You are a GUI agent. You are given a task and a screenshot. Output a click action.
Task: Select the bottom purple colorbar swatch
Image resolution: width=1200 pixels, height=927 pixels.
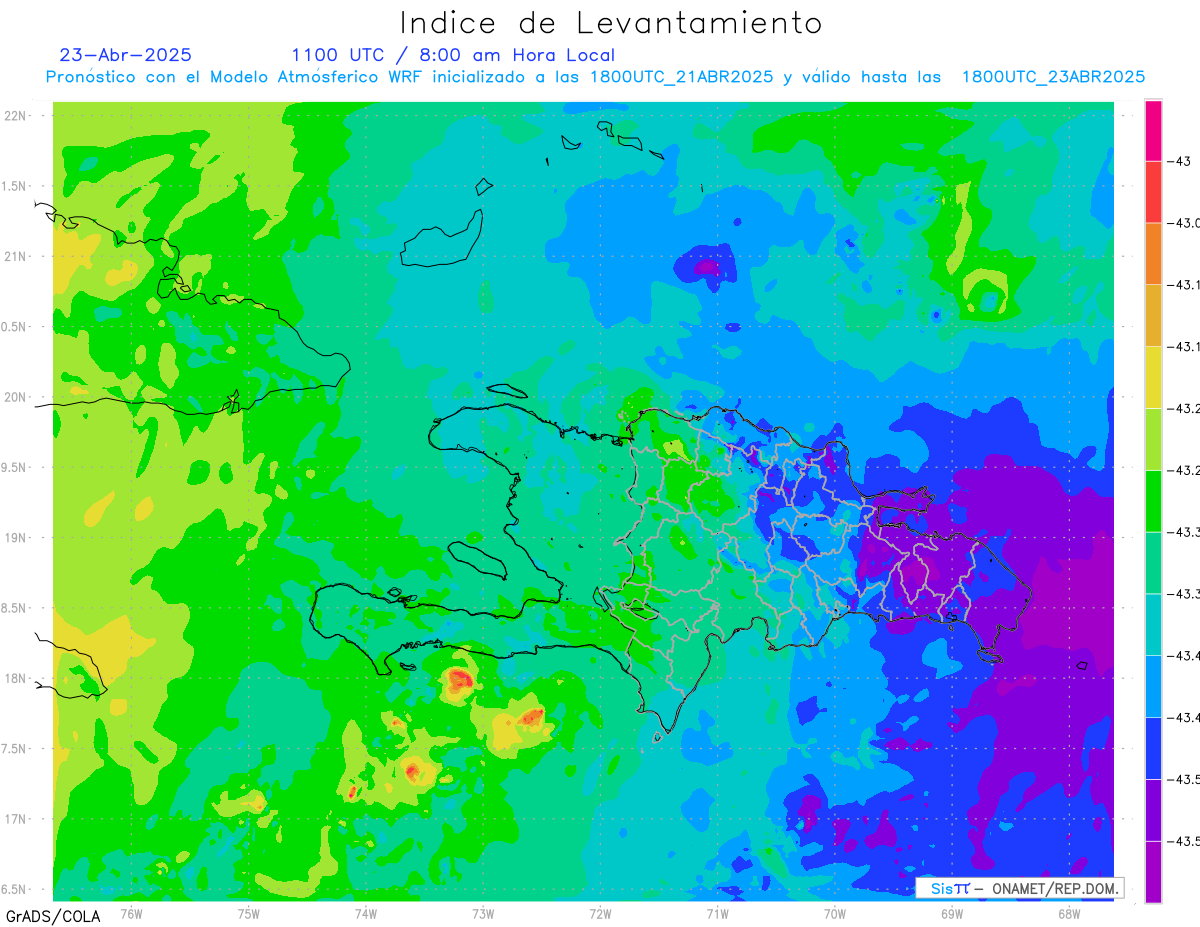click(1153, 871)
